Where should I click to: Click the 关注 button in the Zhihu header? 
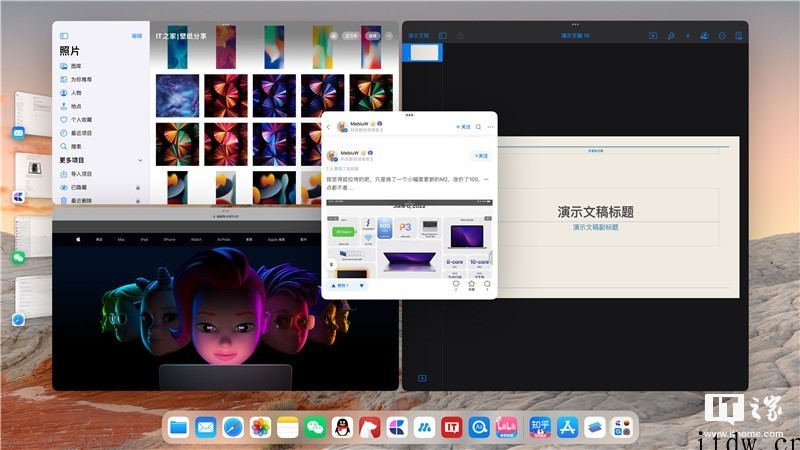(x=463, y=127)
